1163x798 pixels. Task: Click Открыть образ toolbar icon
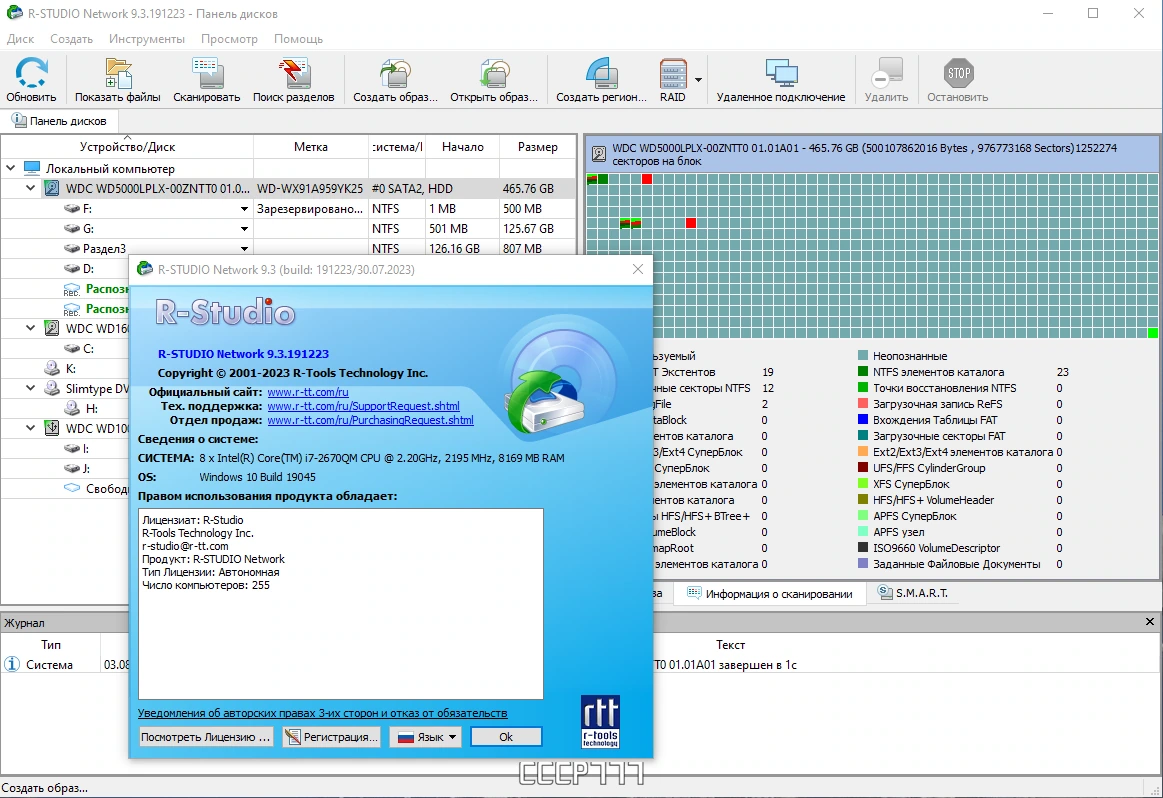[x=494, y=73]
